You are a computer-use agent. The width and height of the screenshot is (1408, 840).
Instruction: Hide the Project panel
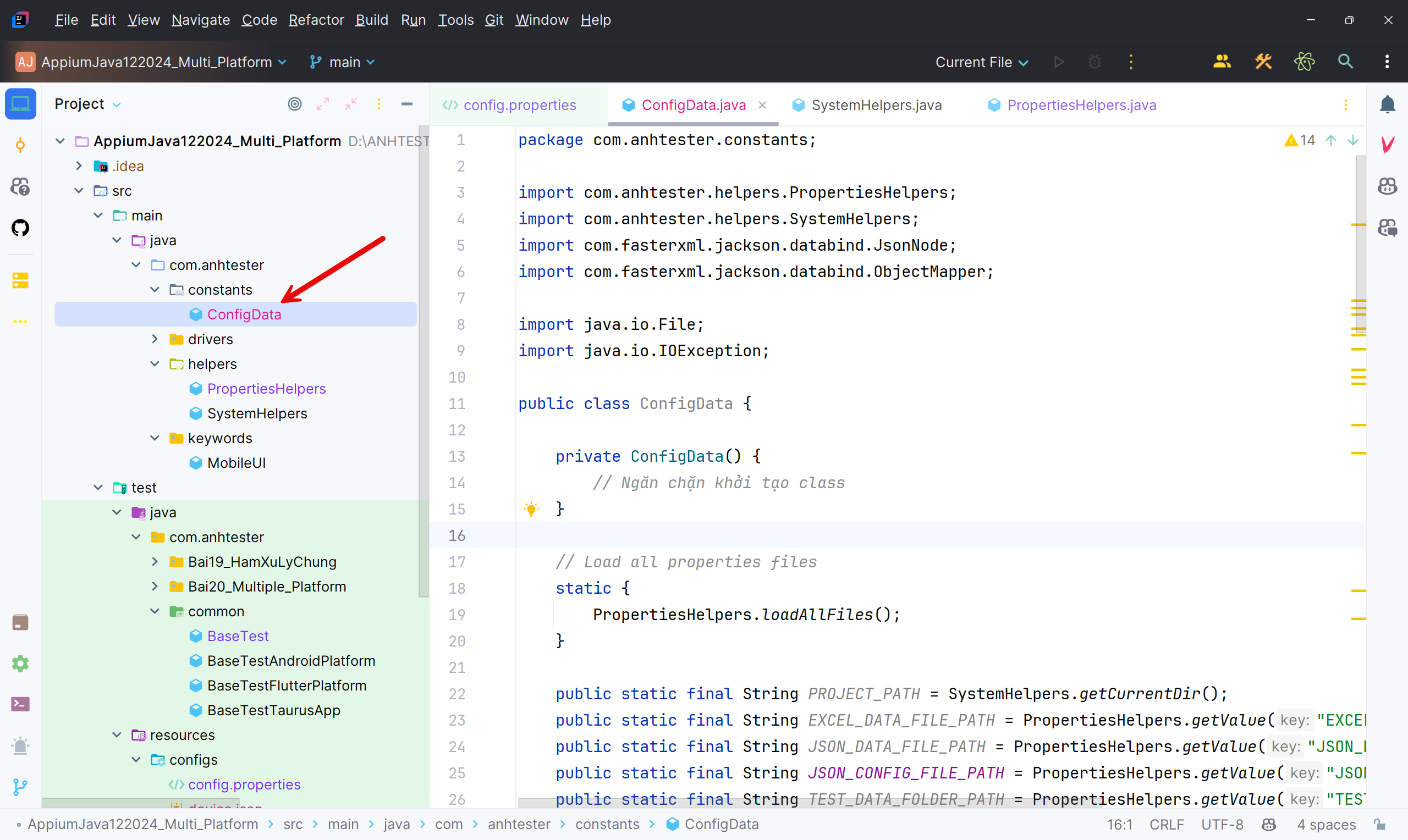click(x=406, y=104)
